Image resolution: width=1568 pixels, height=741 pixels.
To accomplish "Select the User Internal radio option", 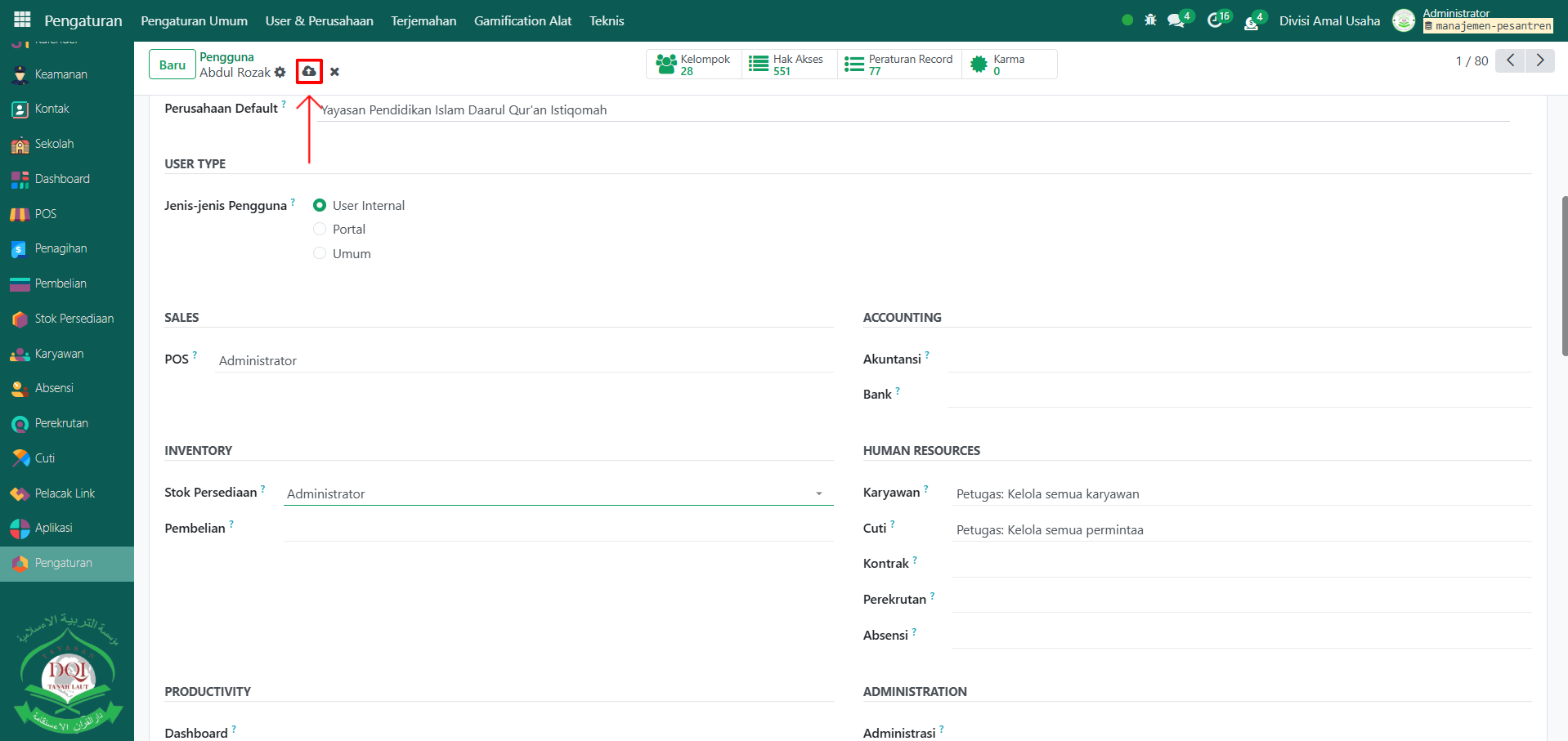I will pos(320,206).
